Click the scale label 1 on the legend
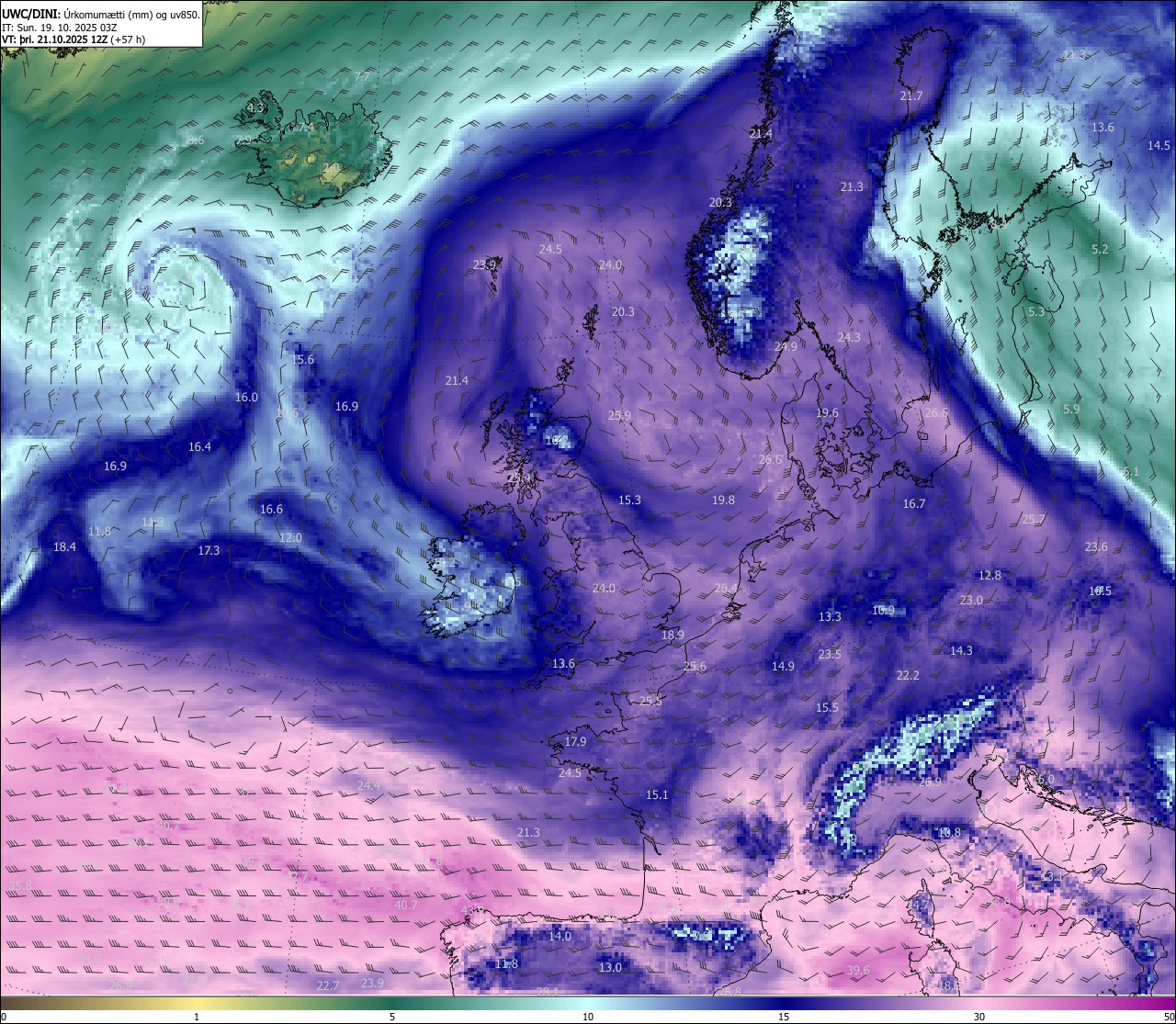The height and width of the screenshot is (1024, 1176). coord(197,1017)
